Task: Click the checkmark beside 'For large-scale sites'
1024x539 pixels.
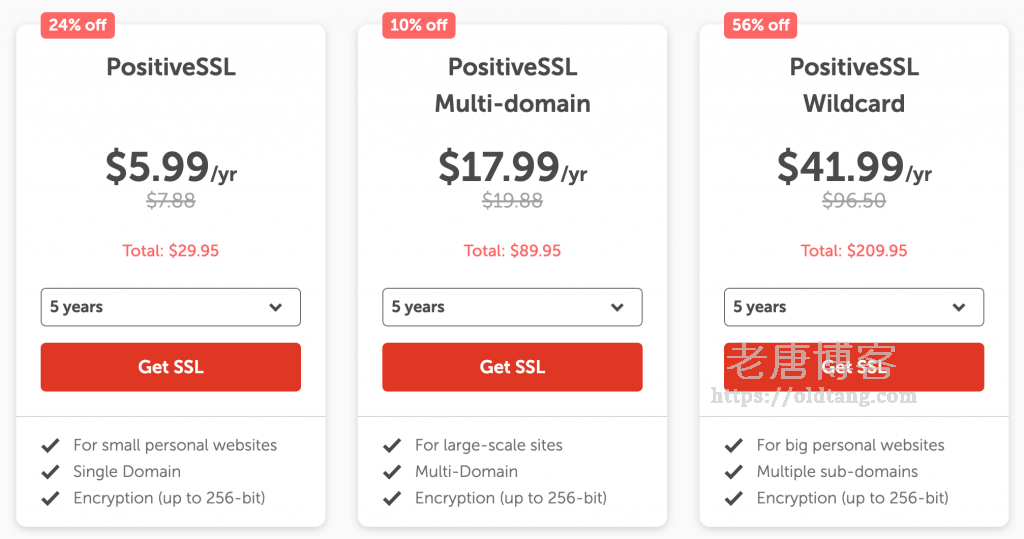Action: [x=392, y=445]
